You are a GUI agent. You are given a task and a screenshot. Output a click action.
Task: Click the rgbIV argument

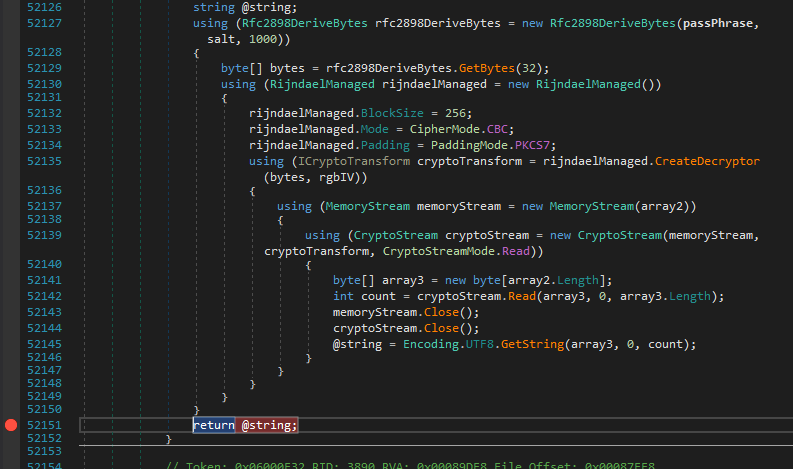[336, 178]
